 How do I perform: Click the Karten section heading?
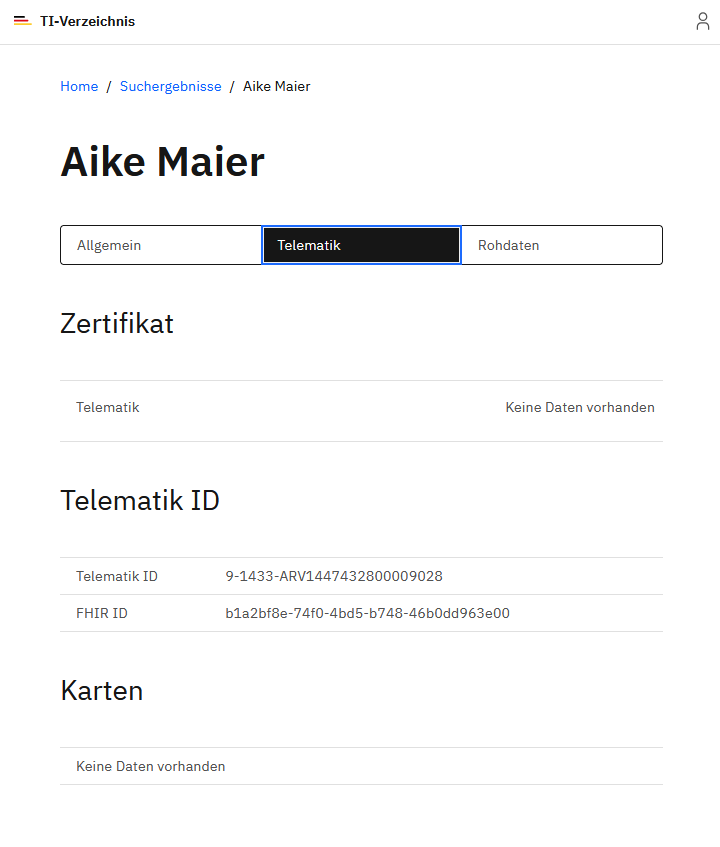pyautogui.click(x=102, y=691)
